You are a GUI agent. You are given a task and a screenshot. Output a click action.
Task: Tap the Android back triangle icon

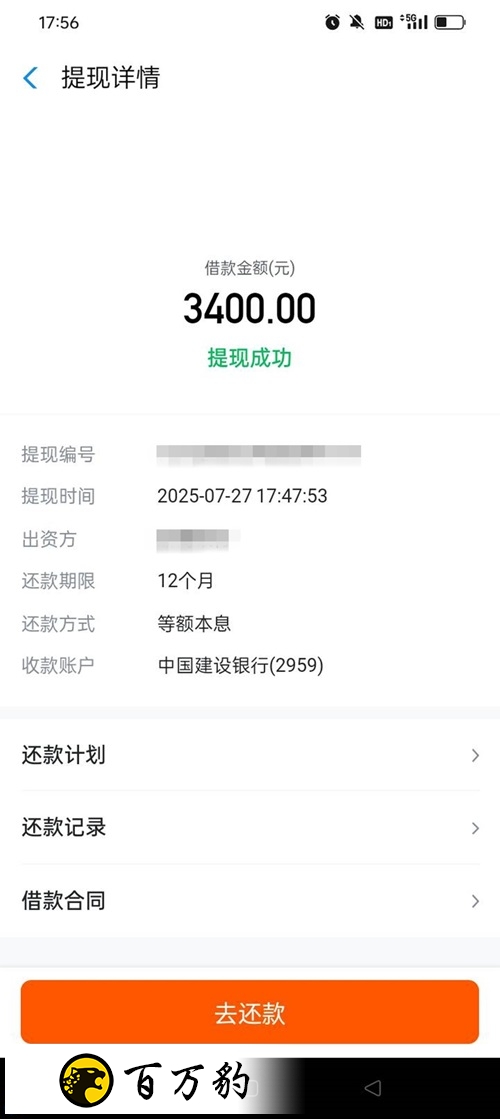coord(372,1088)
